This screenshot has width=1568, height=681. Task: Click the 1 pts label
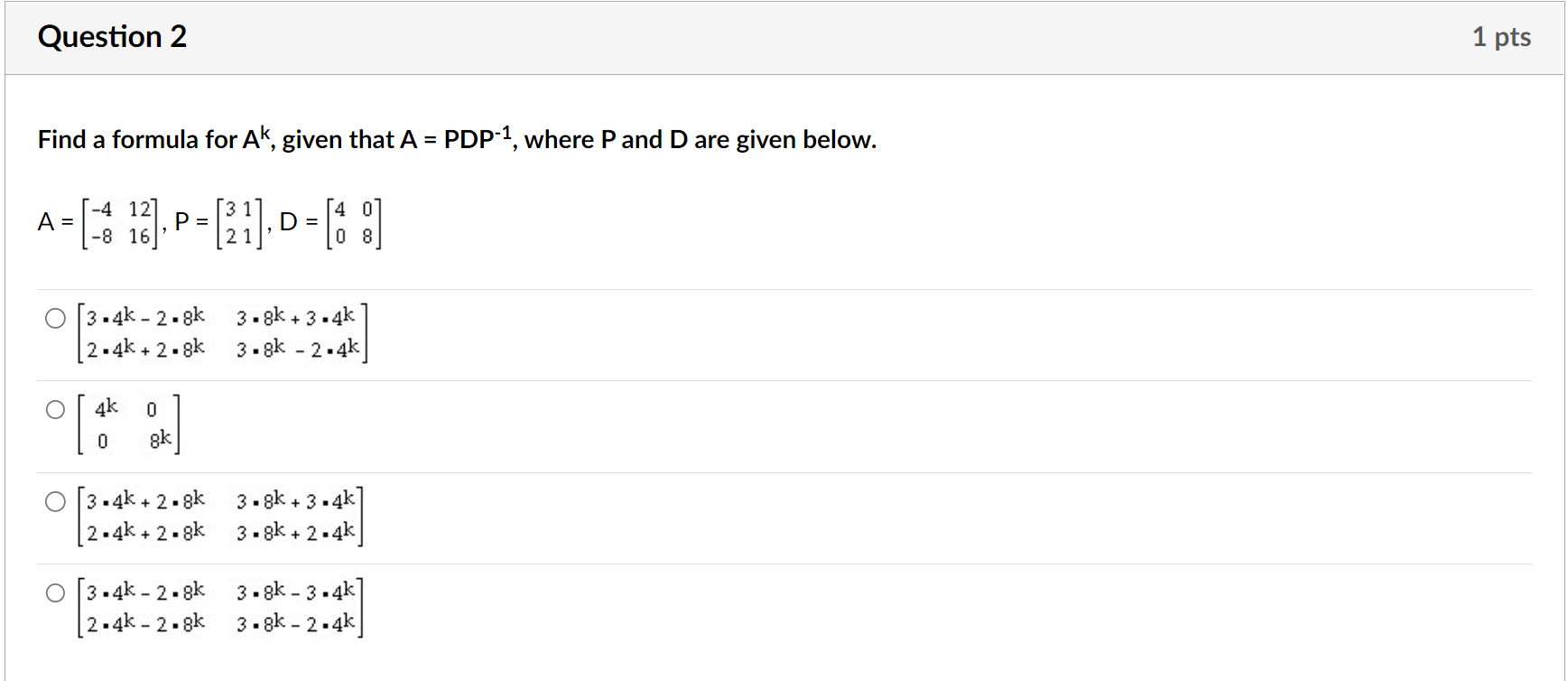point(1502,36)
